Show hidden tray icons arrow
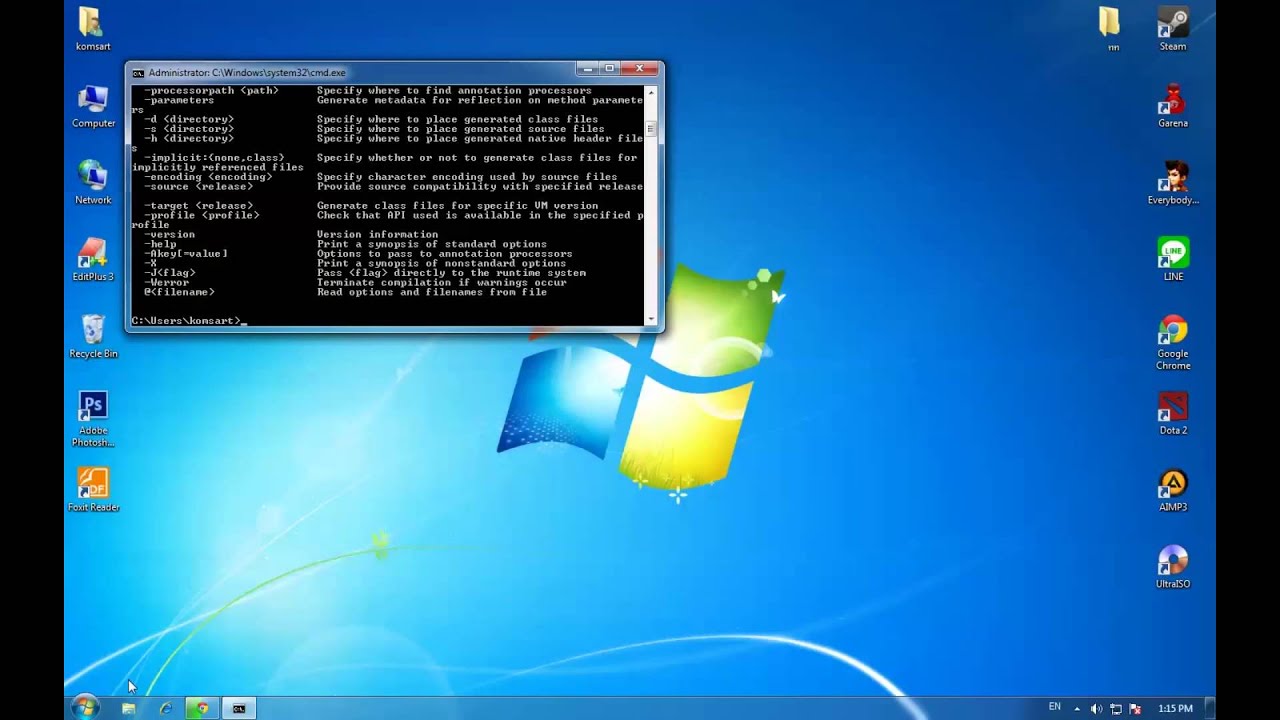 click(x=1077, y=709)
